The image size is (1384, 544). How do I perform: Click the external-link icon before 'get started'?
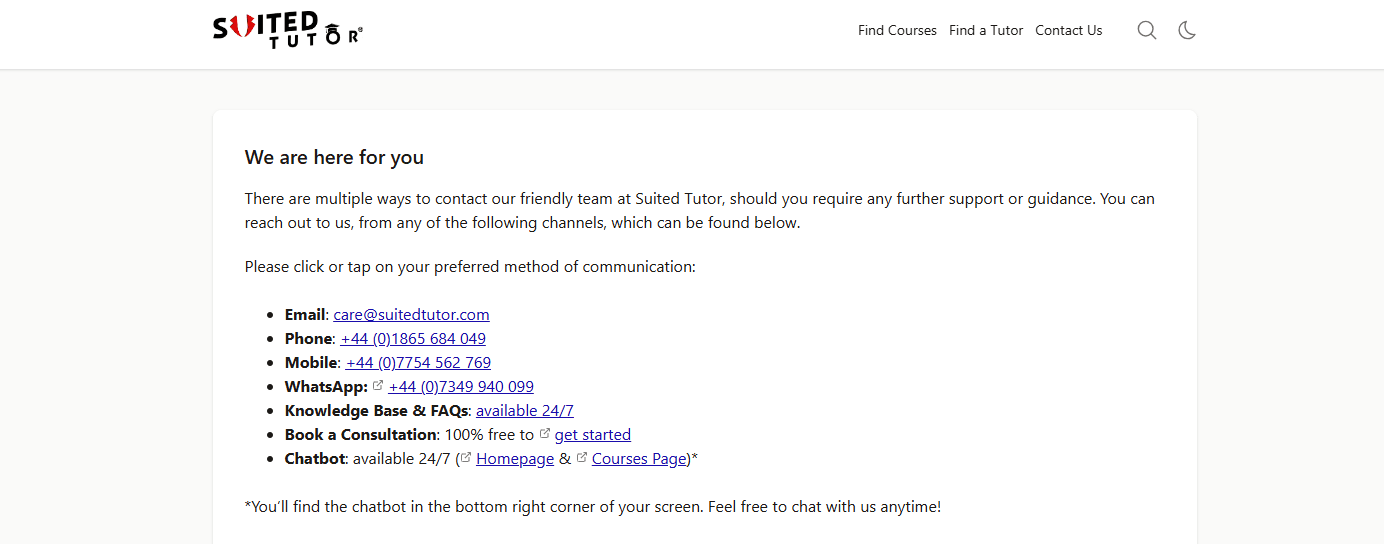tap(545, 434)
